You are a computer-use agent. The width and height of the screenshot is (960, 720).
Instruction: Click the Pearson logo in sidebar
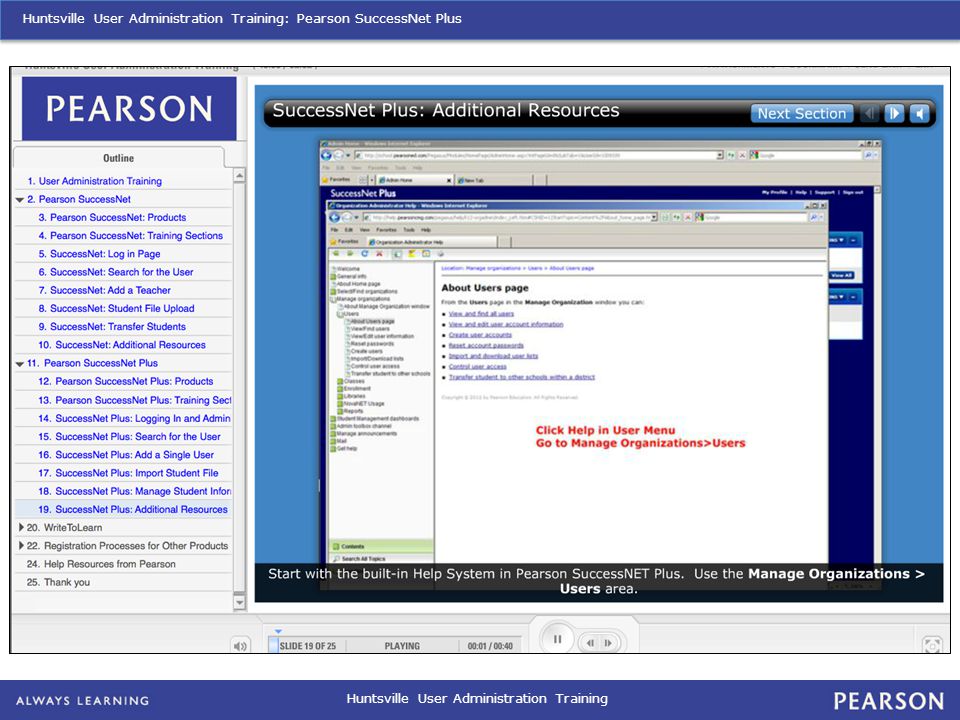pyautogui.click(x=129, y=109)
